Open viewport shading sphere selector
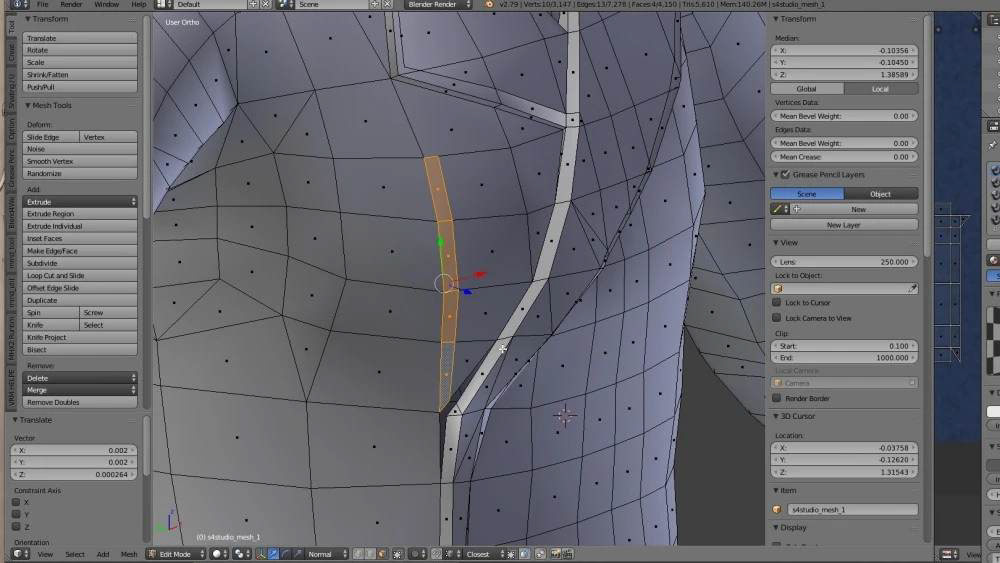The height and width of the screenshot is (563, 1000). pyautogui.click(x=219, y=554)
